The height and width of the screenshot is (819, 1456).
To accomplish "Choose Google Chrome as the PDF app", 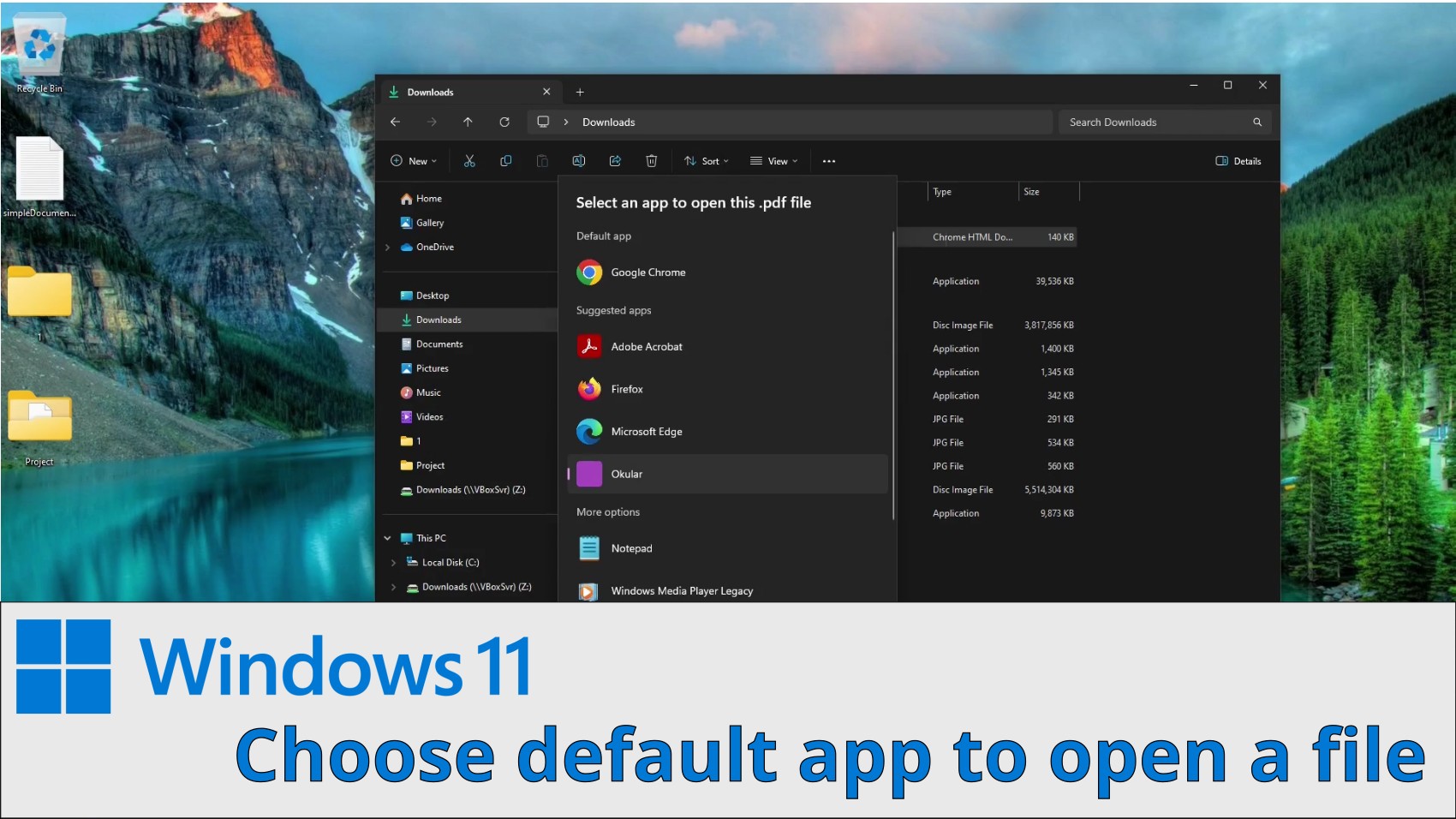I will click(x=647, y=272).
